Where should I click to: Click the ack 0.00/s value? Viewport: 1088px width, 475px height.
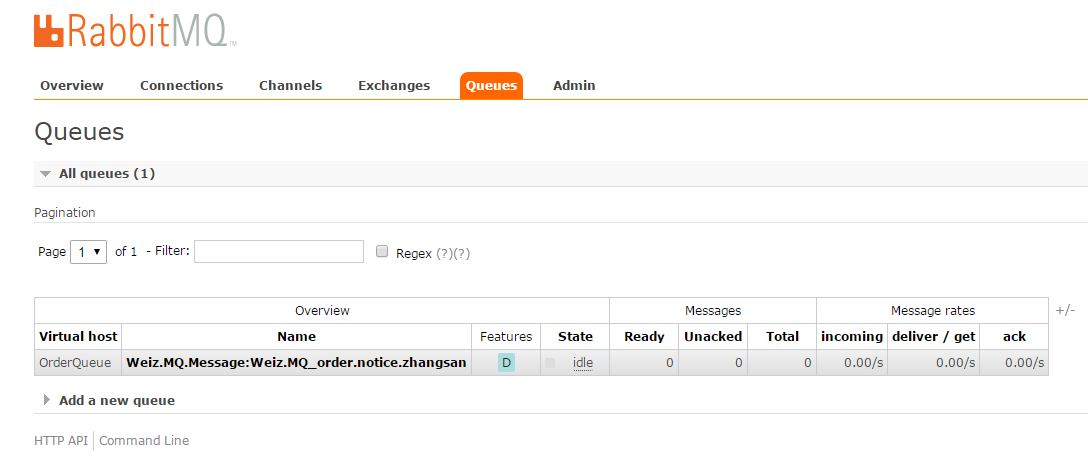[x=1024, y=362]
